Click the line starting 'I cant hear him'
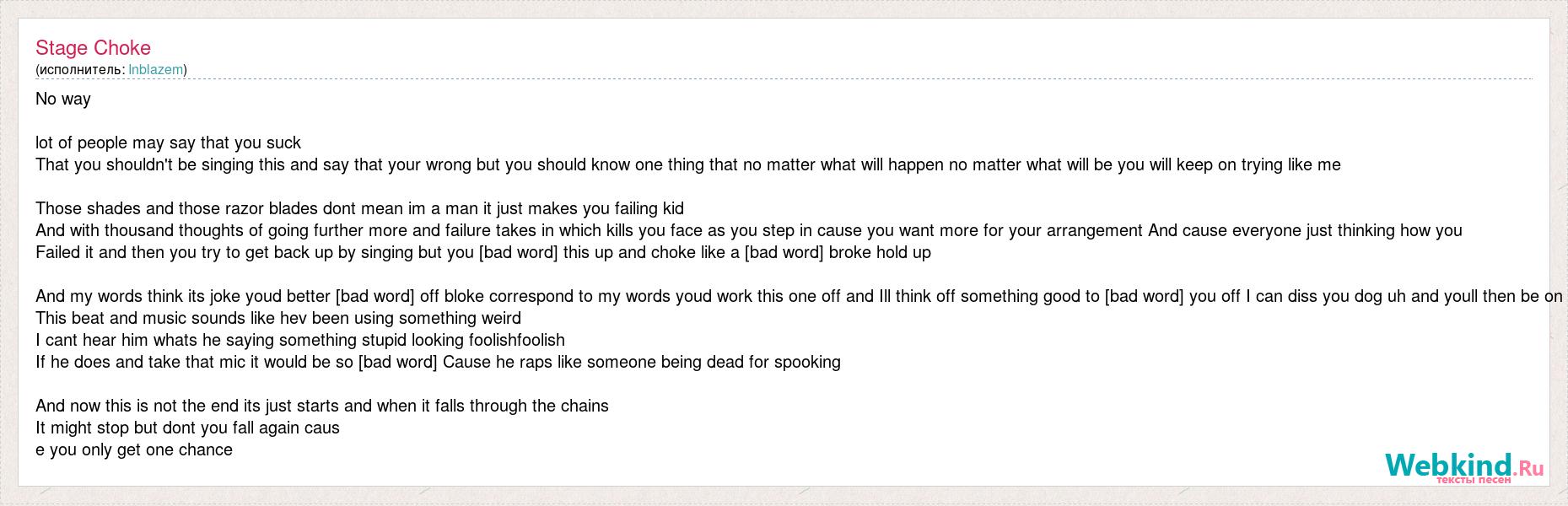The width and height of the screenshot is (1568, 506). 300,340
